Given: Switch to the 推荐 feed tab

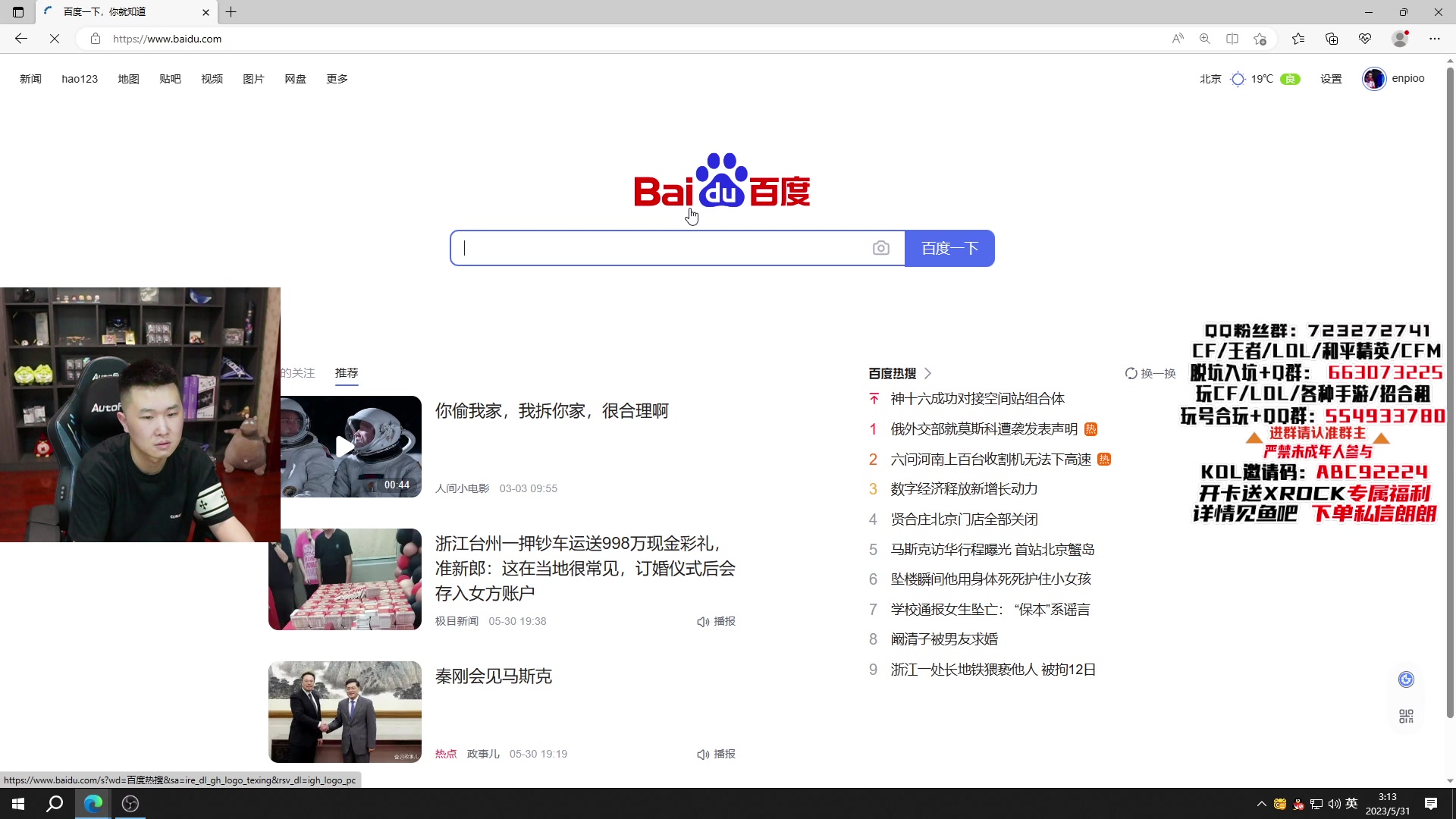Looking at the screenshot, I should [x=347, y=373].
